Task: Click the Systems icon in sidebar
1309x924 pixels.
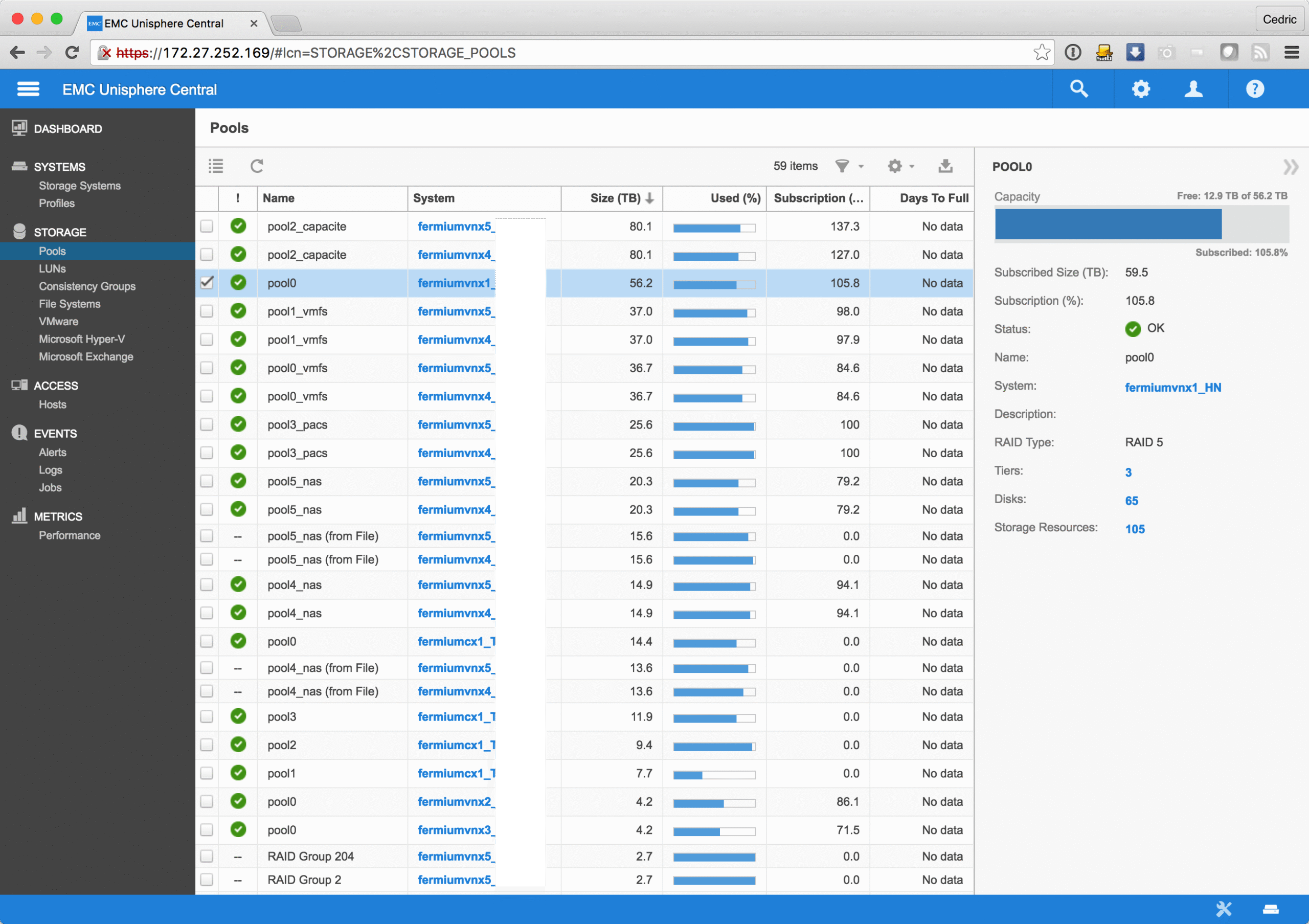Action: point(19,166)
